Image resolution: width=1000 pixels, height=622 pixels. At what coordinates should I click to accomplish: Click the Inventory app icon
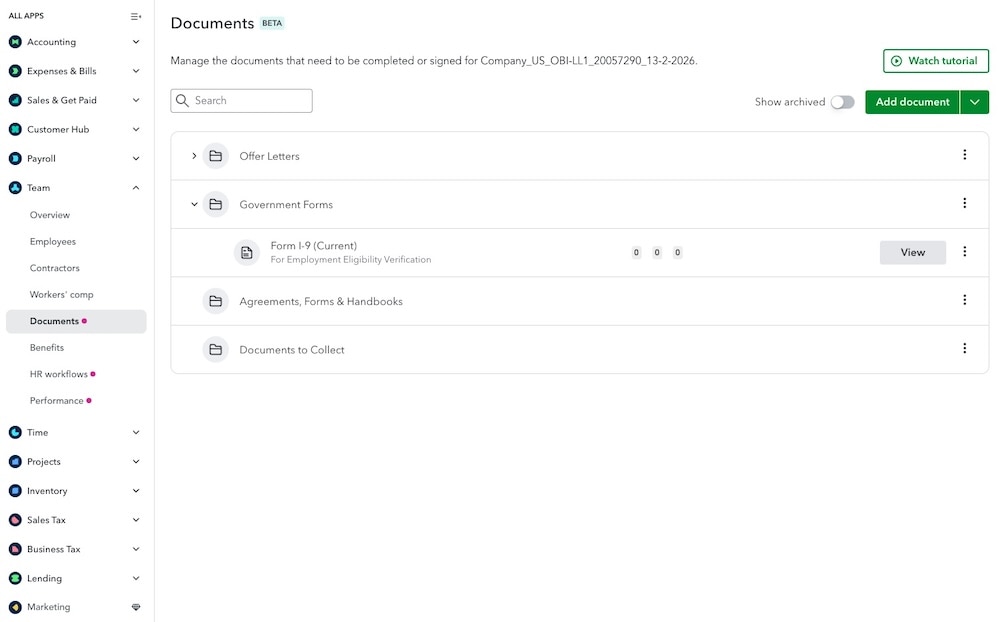(x=14, y=490)
